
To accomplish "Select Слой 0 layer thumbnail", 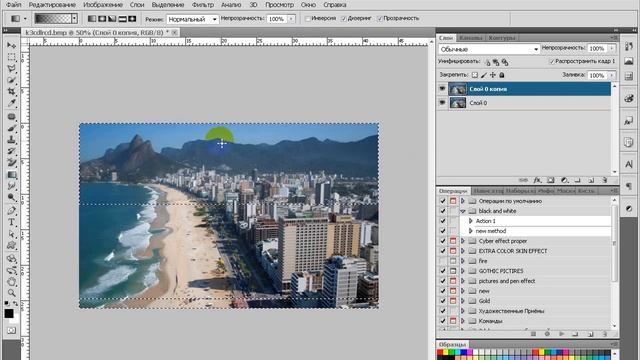I will click(458, 103).
